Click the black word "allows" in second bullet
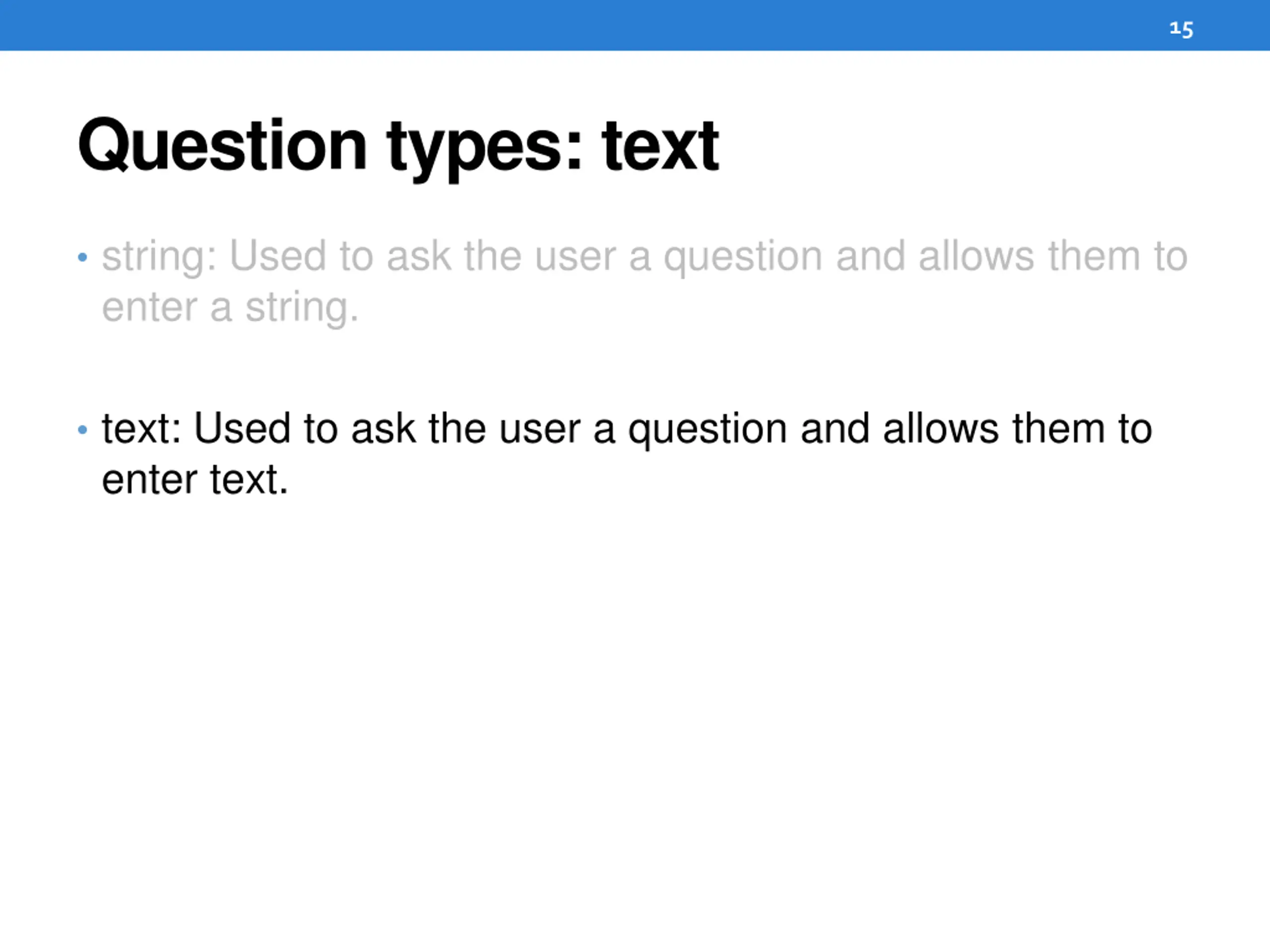Screen dimensions: 1270x952 pyautogui.click(x=941, y=429)
